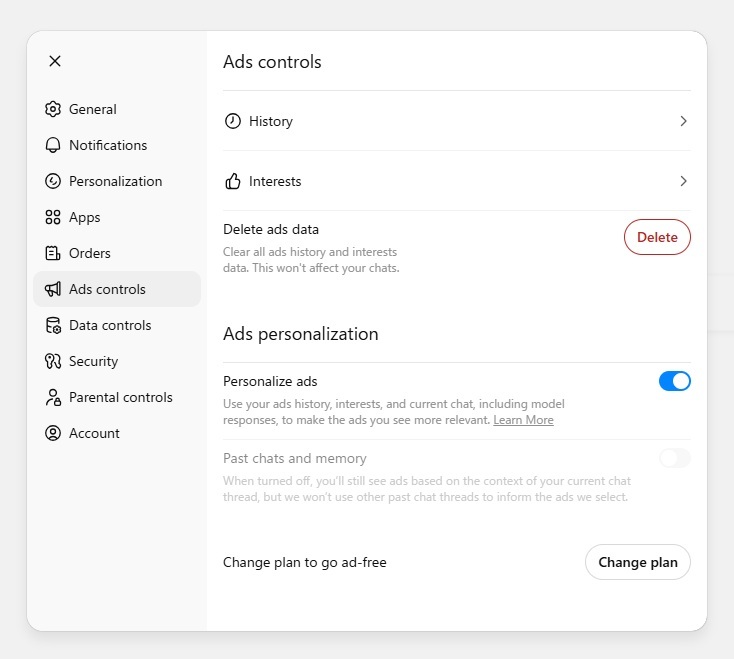The width and height of the screenshot is (734, 659).
Task: Click the Apps grid icon
Action: [53, 217]
